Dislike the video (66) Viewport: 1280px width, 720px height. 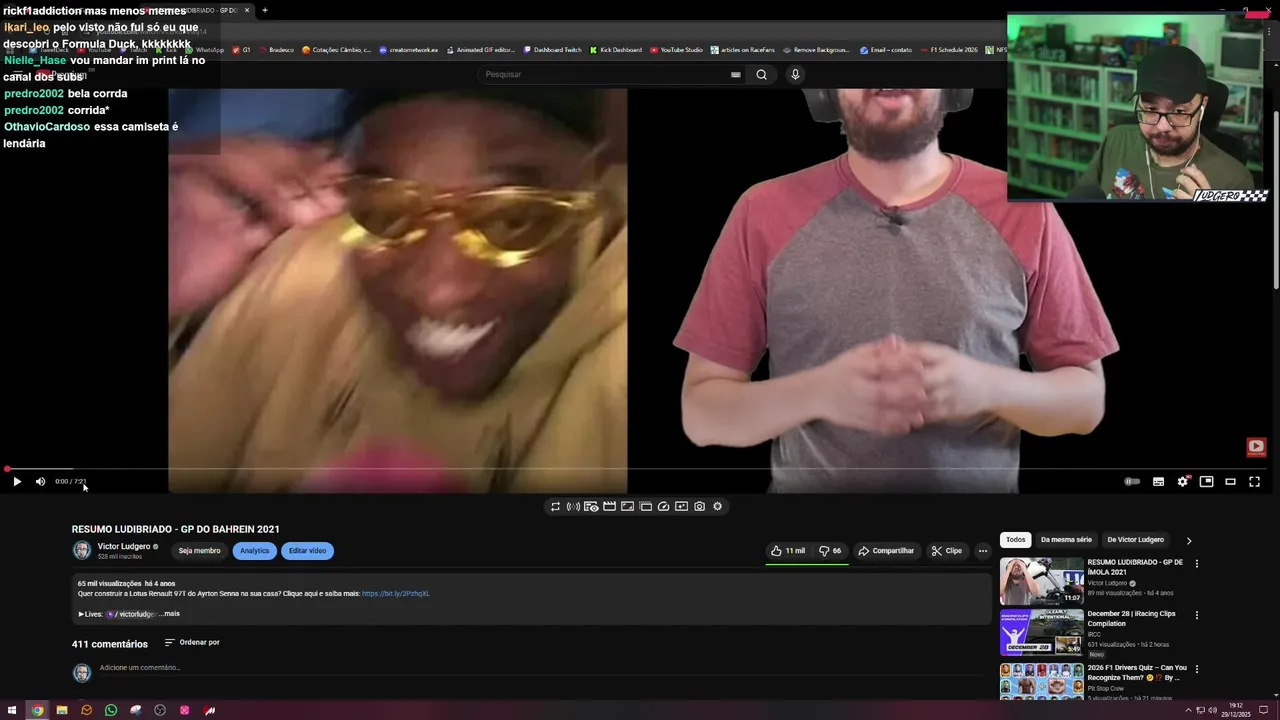[x=830, y=551]
